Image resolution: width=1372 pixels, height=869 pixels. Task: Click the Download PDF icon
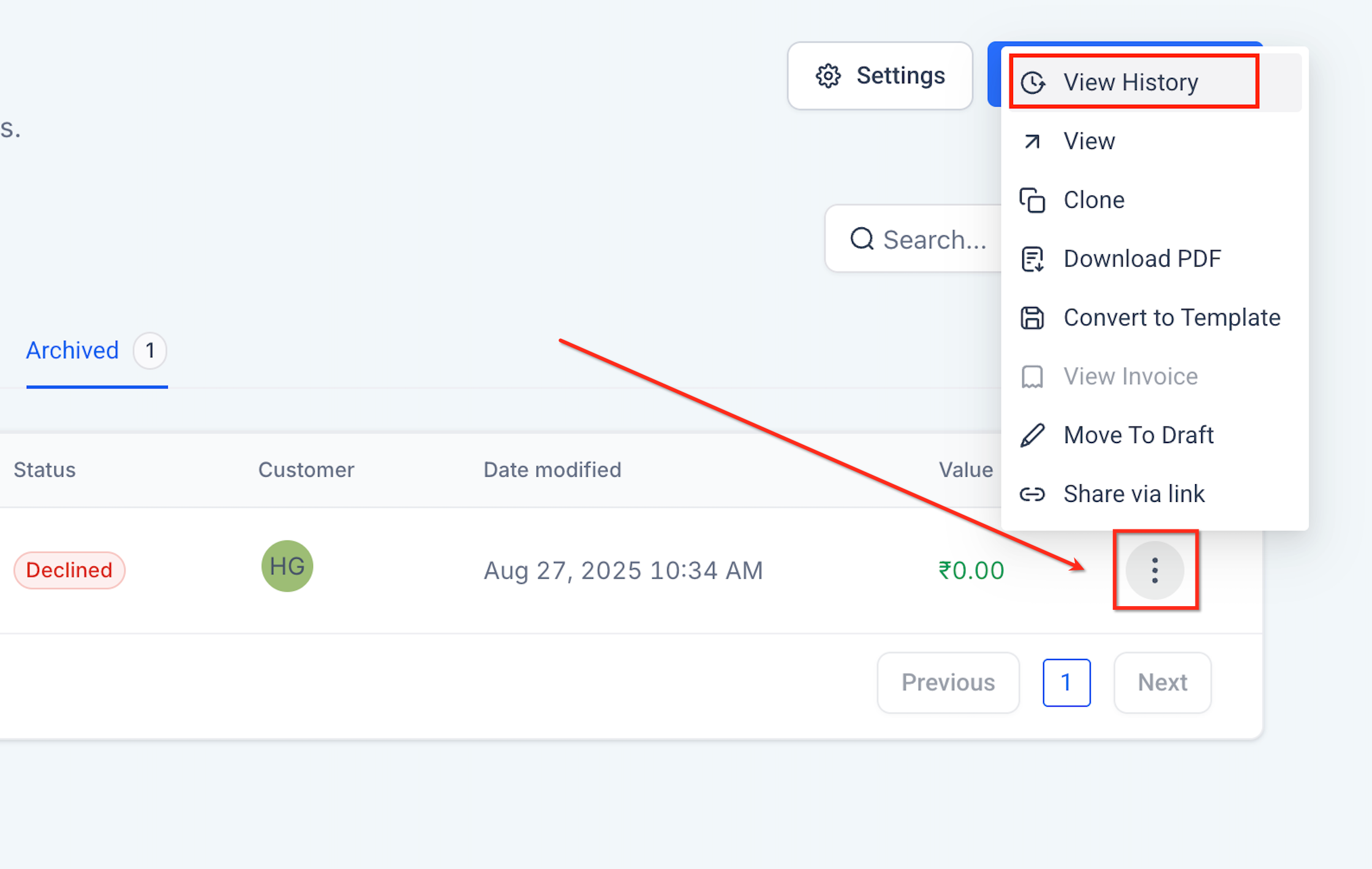(1032, 259)
